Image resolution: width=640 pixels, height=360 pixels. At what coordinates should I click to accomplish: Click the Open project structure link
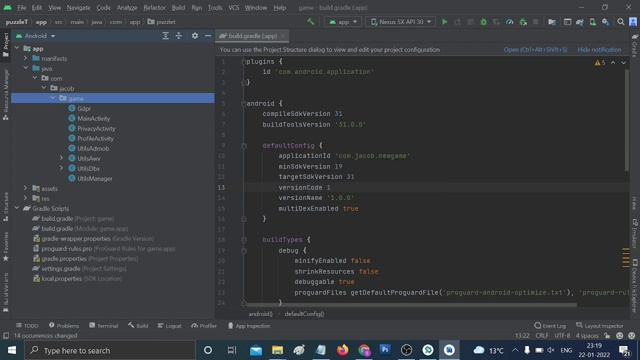[x=535, y=50]
